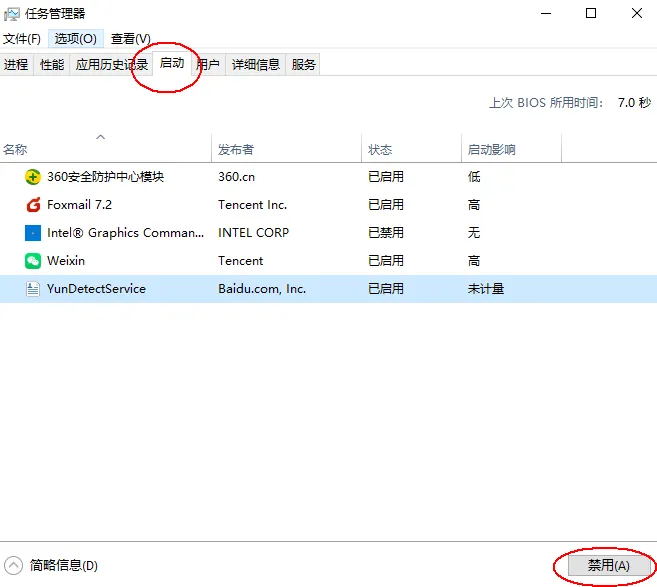The image size is (657, 587).
Task: Click the Foxmail 7.2 red icon
Action: pos(33,205)
